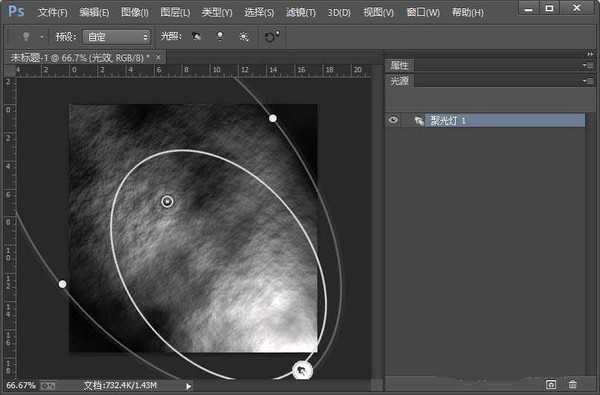
Task: Click the status bar arrow next to 文档
Action: click(x=189, y=386)
